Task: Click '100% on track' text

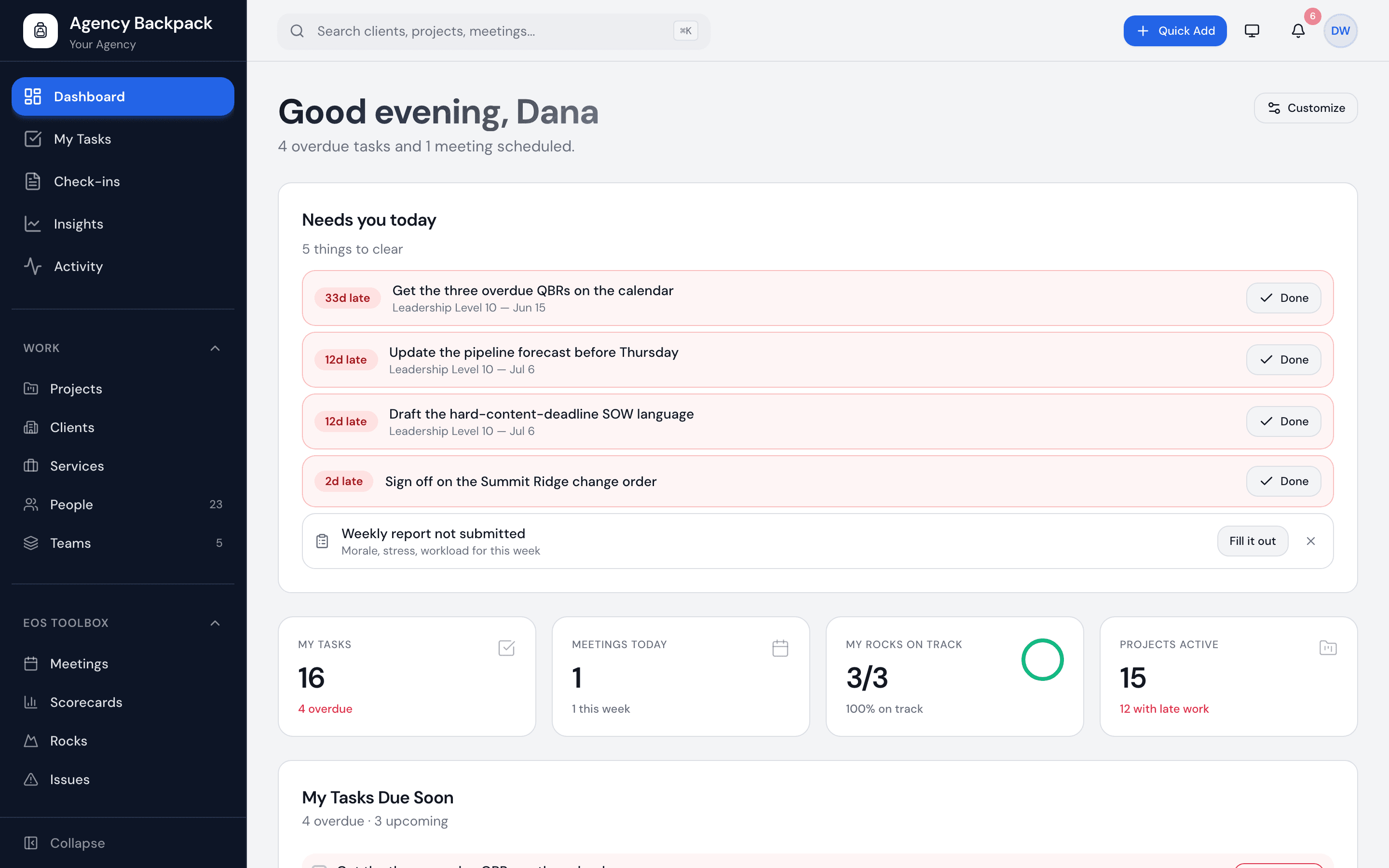Action: (x=884, y=708)
